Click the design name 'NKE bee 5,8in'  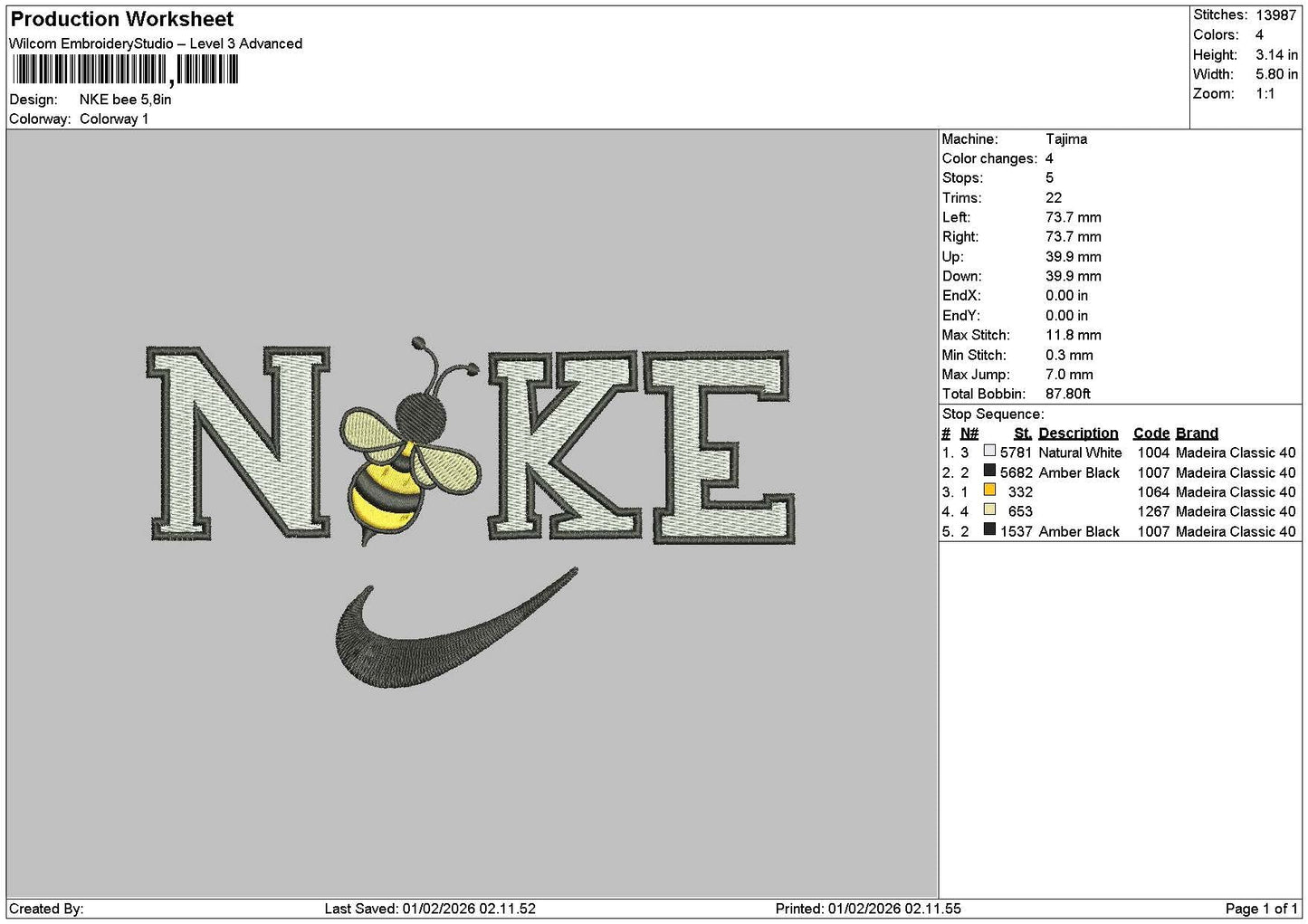click(125, 100)
